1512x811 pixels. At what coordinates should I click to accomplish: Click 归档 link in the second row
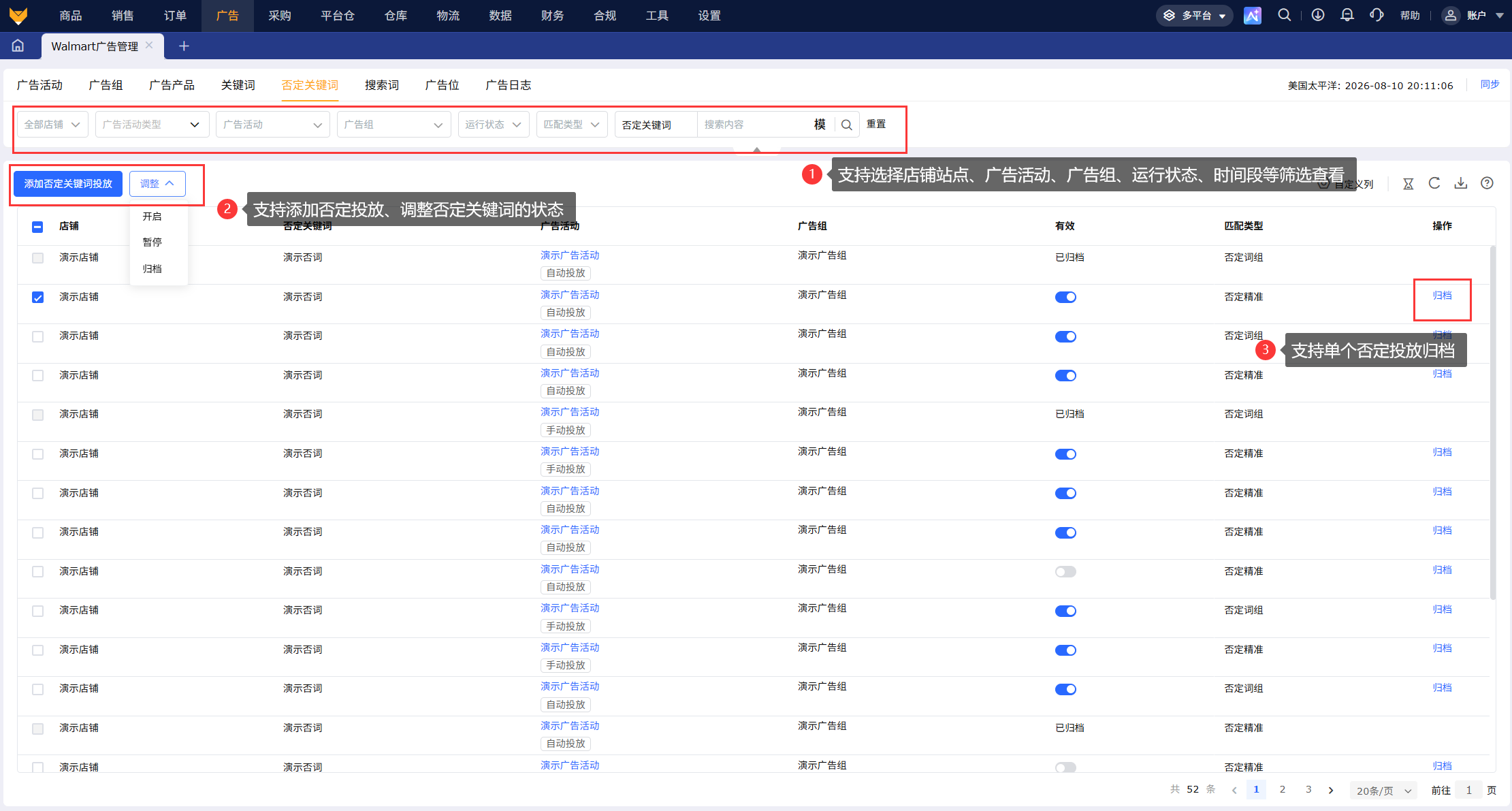tap(1442, 296)
